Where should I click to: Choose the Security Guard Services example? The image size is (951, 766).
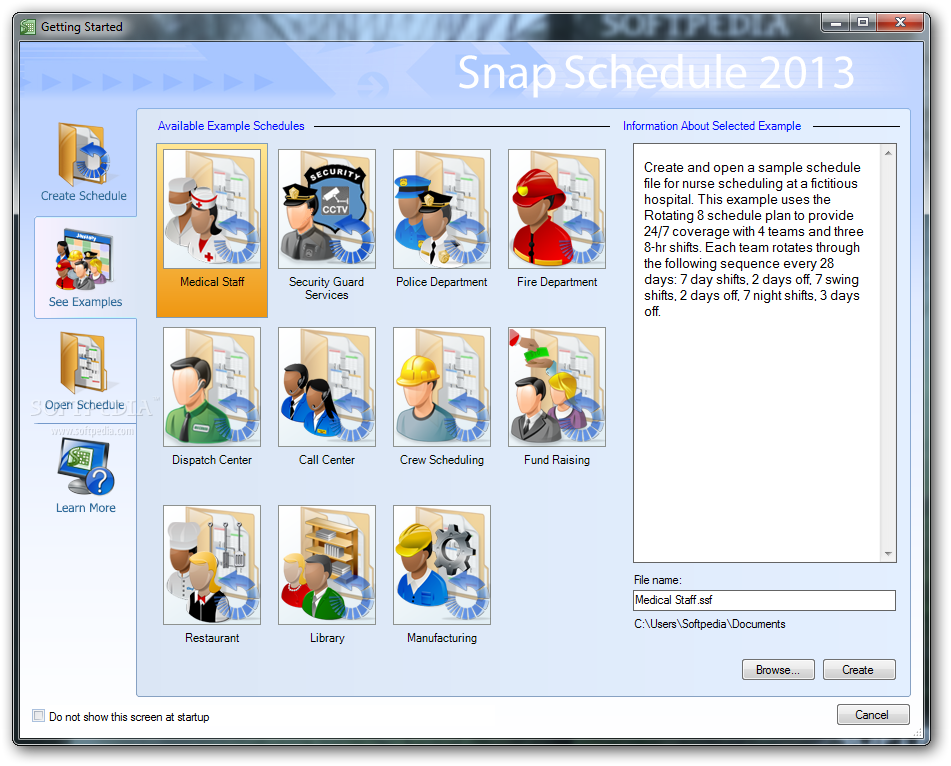pos(327,209)
